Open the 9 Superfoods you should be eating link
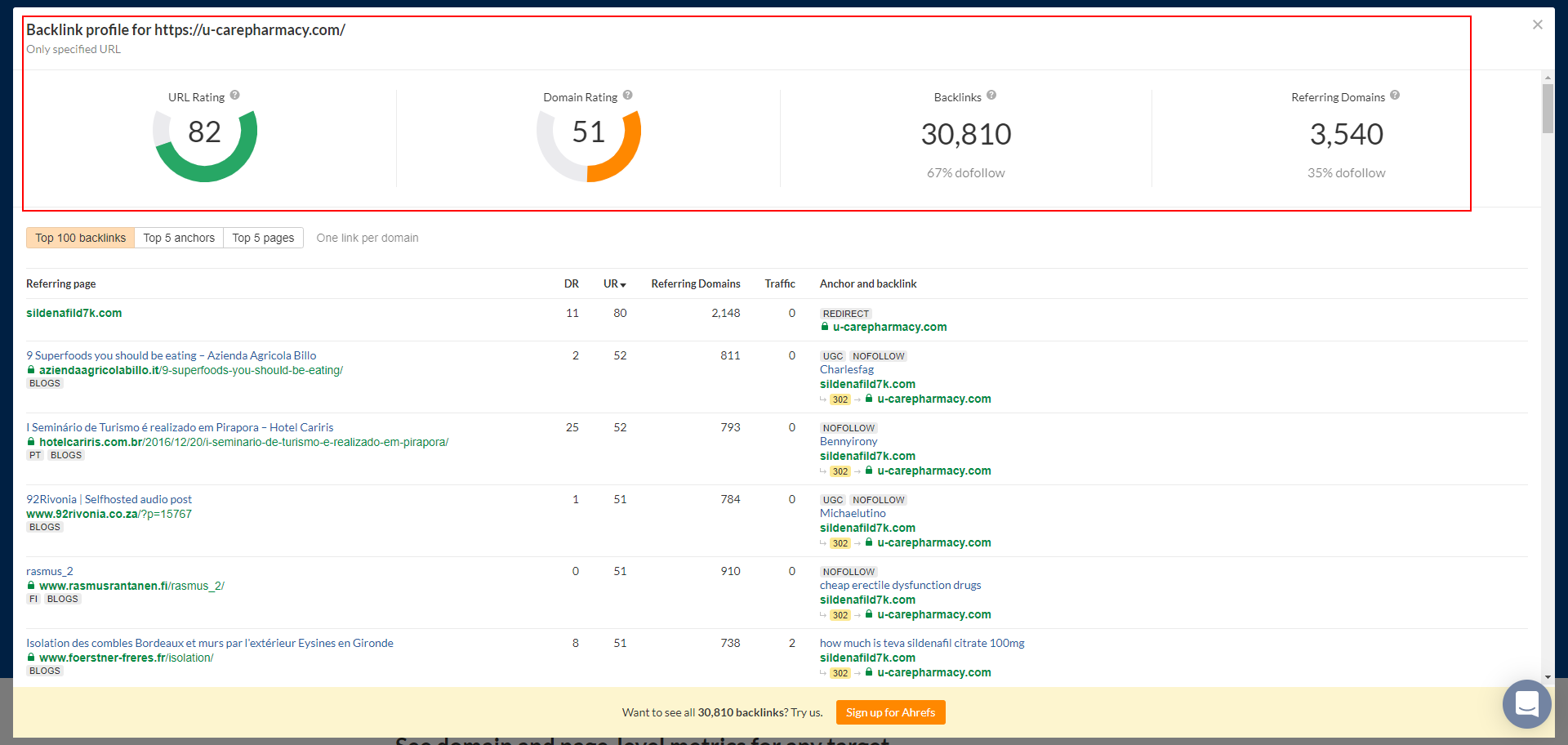Viewport: 1568px width, 745px height. 171,355
